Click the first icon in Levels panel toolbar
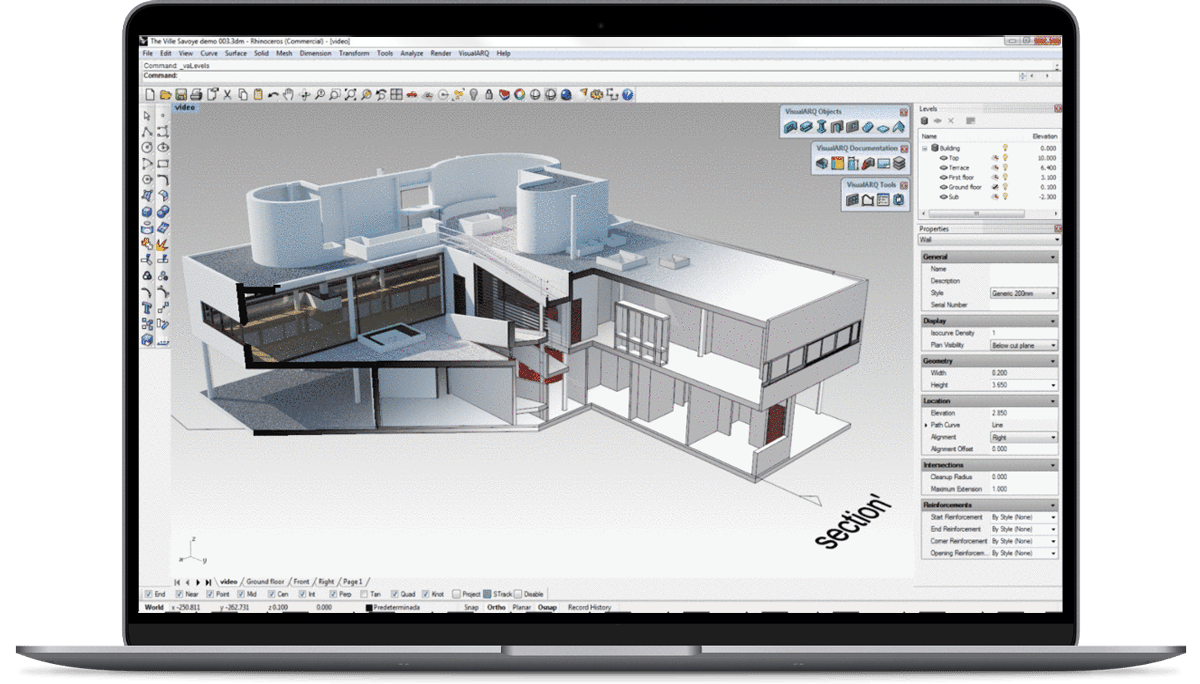 925,121
